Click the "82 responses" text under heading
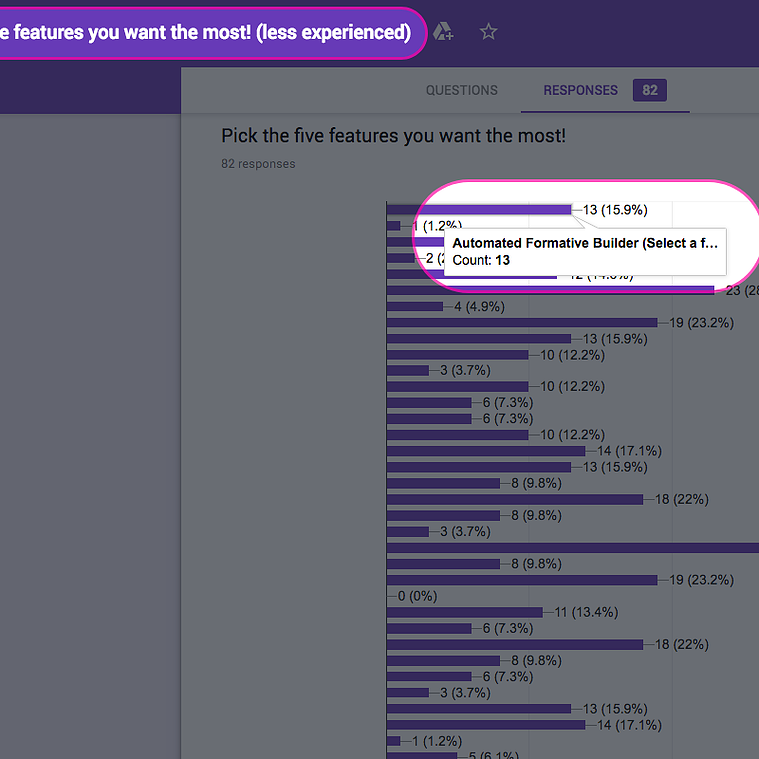 click(258, 164)
